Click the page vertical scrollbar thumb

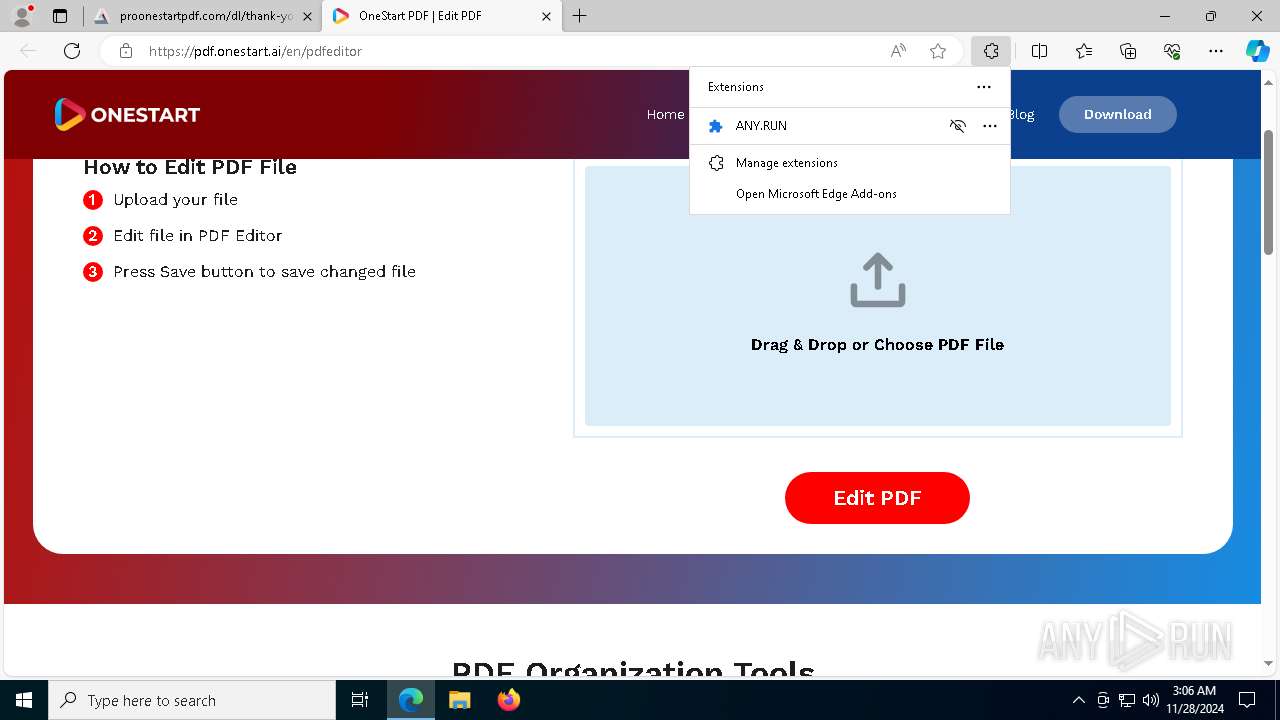[1269, 190]
